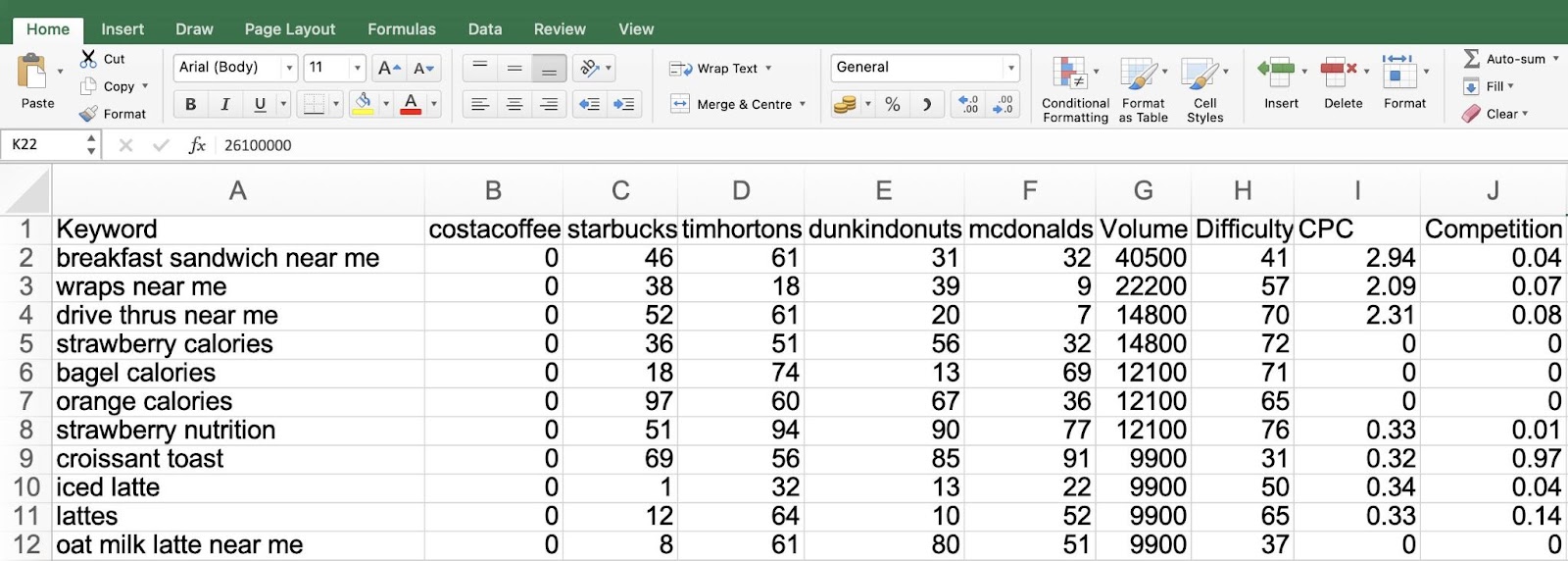The width and height of the screenshot is (1568, 561).
Task: Click the formula bar showing 26100000
Action: [892, 145]
